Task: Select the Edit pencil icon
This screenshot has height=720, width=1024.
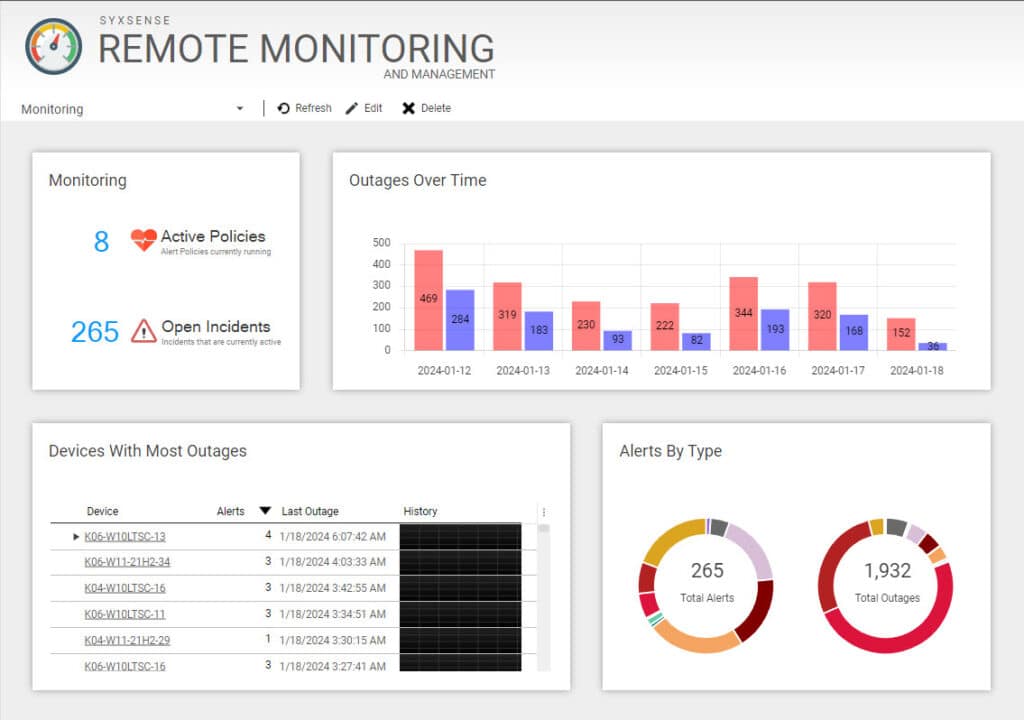Action: pyautogui.click(x=351, y=108)
